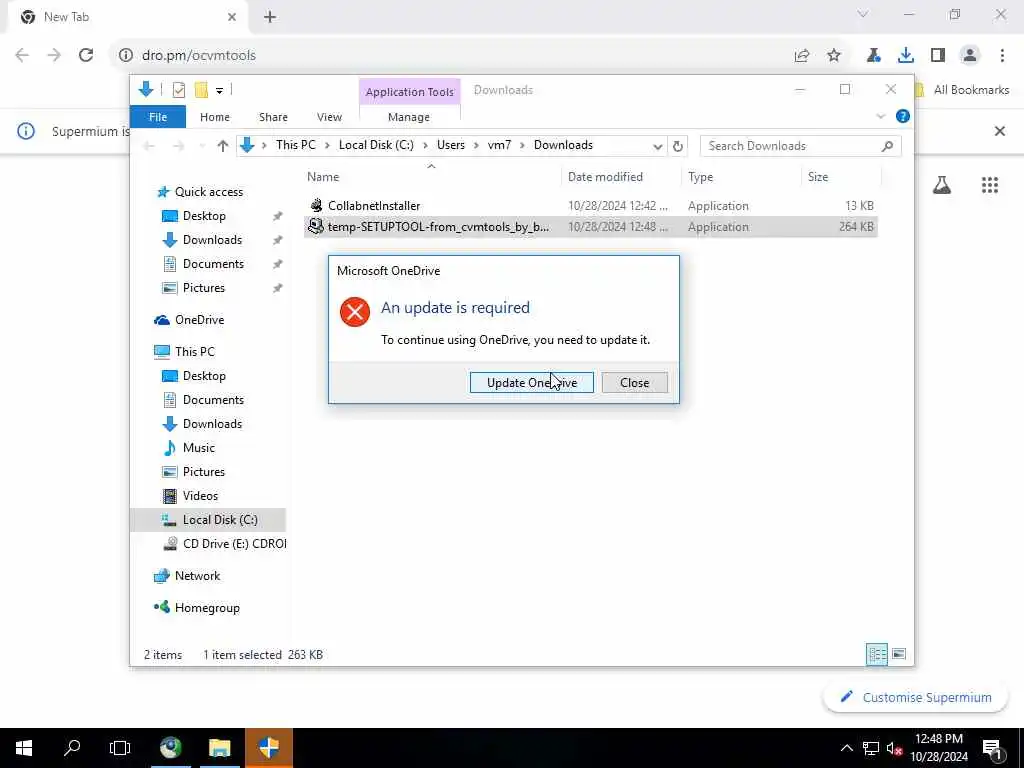Click Customise Supermium button

915,697
